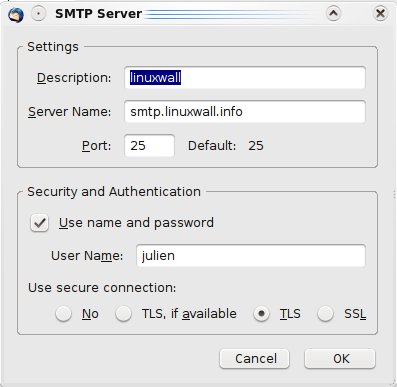Click the Port label
Screen dimensions: 397x387
[x=97, y=146]
